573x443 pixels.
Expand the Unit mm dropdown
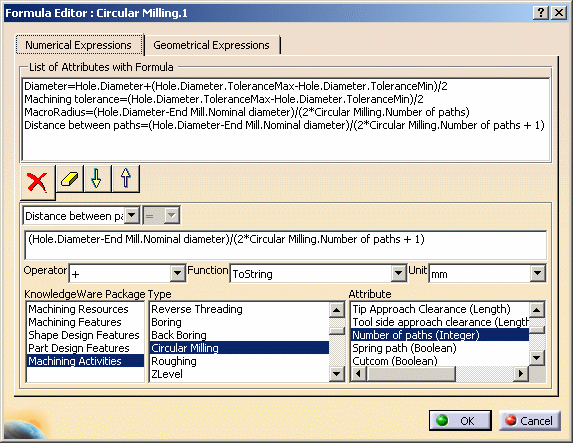[x=538, y=273]
